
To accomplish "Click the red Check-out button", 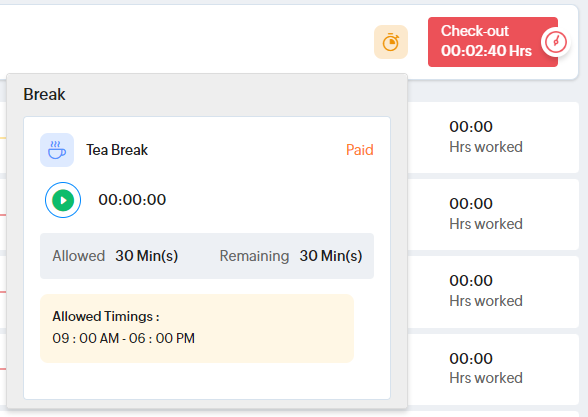I will pos(493,42).
